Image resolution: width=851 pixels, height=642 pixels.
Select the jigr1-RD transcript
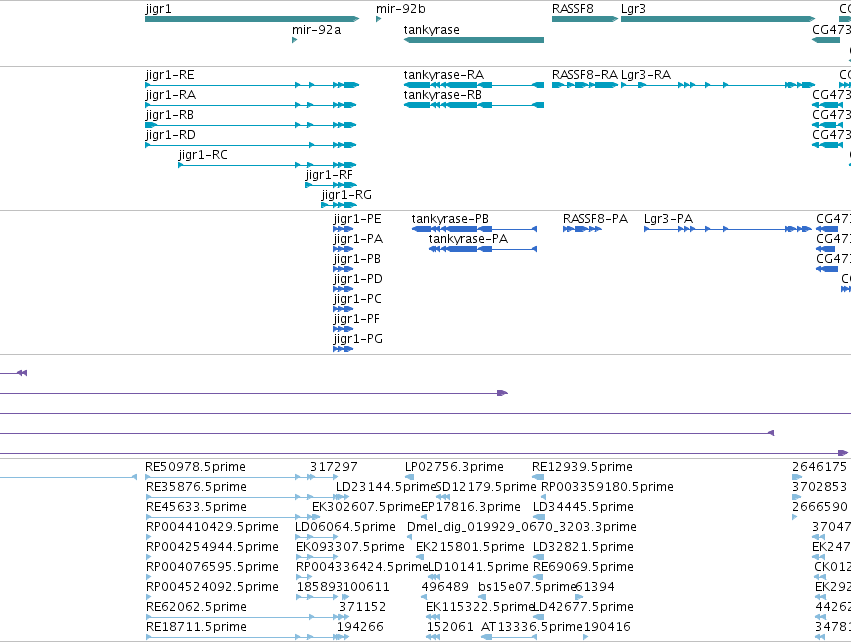click(x=251, y=145)
